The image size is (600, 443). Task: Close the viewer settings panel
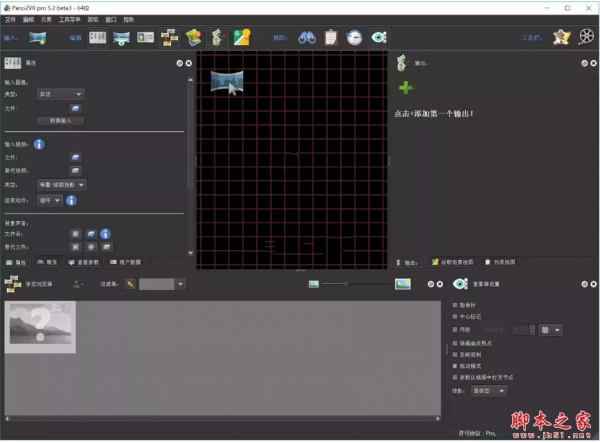593,284
